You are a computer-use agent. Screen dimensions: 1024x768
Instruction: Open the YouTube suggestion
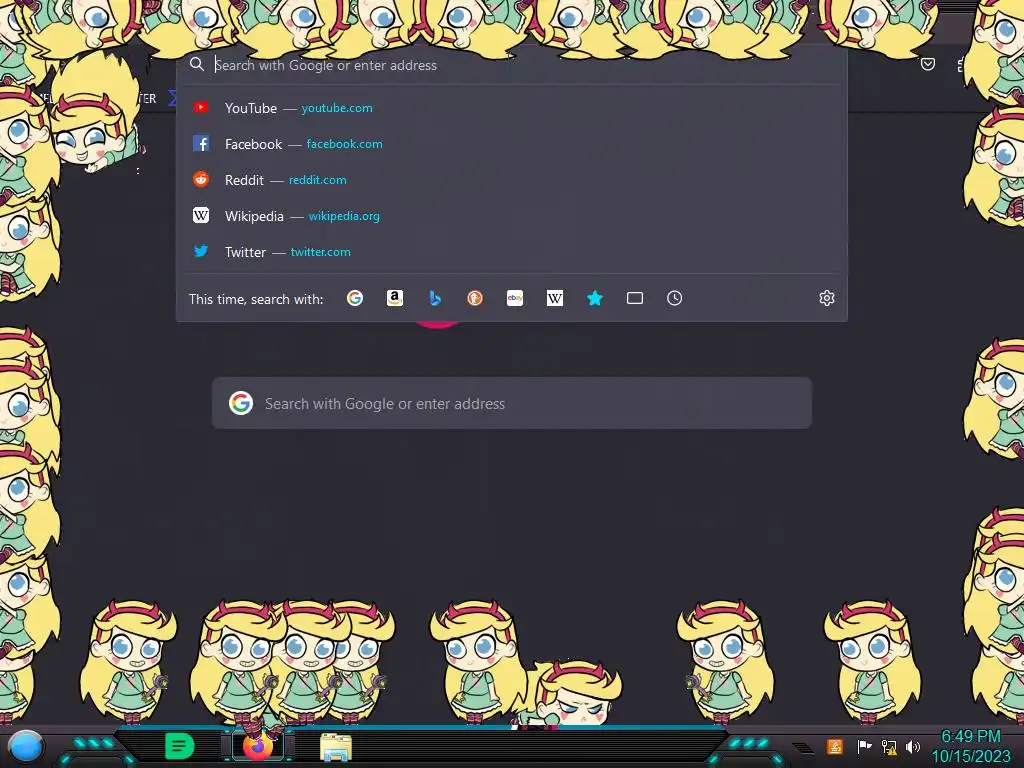coord(511,108)
